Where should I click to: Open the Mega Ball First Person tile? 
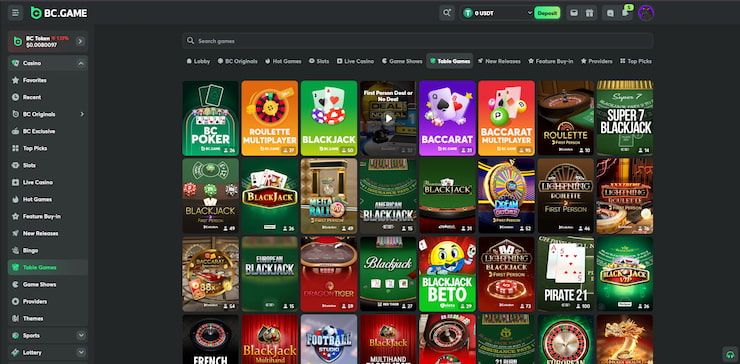pyautogui.click(x=329, y=196)
